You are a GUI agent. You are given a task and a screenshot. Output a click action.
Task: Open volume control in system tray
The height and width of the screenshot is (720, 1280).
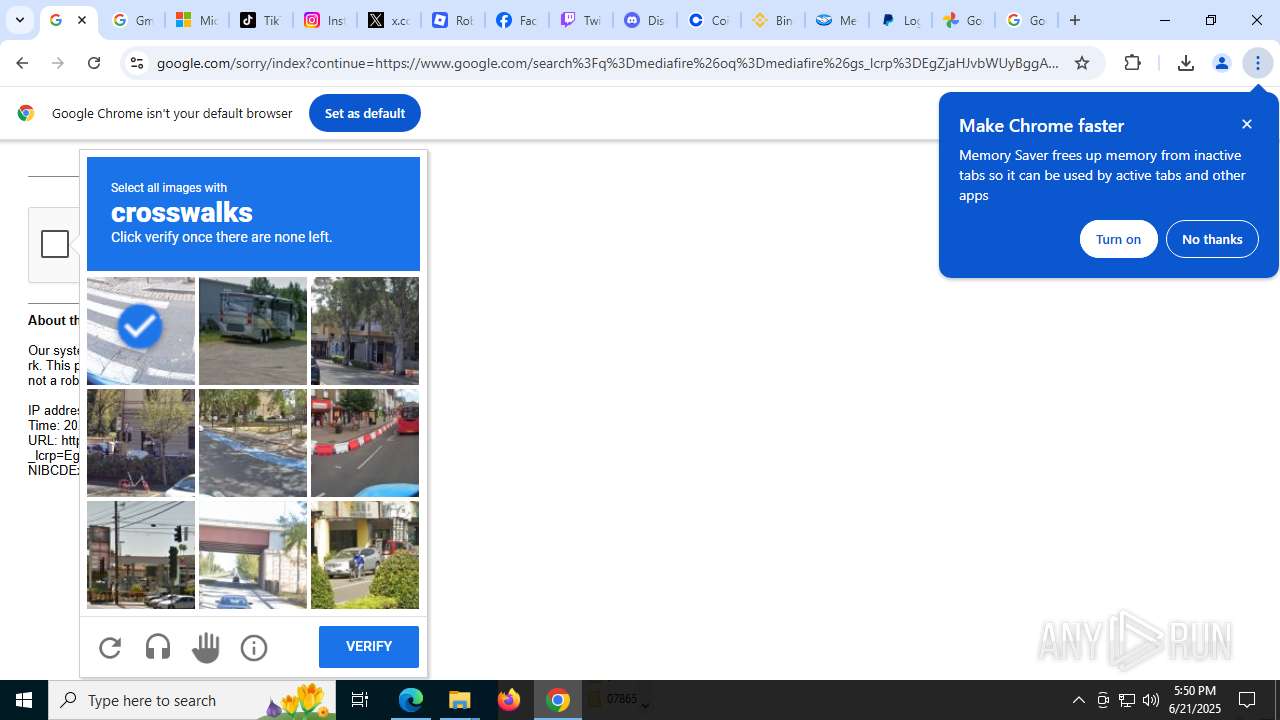pyautogui.click(x=1151, y=700)
